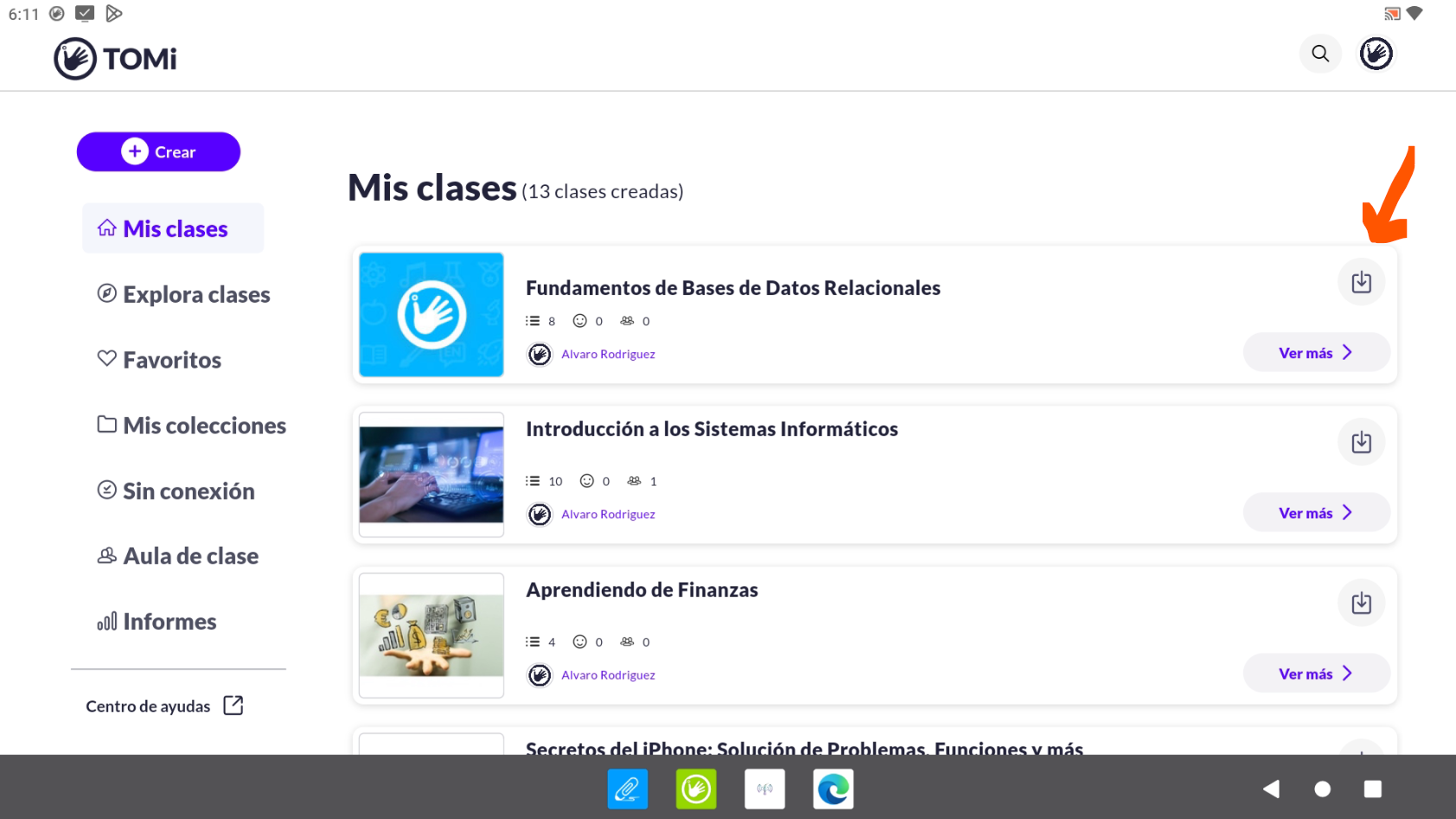Expand Ver más for Fundamentos de Bases
The width and height of the screenshot is (1456, 819).
(x=1315, y=353)
